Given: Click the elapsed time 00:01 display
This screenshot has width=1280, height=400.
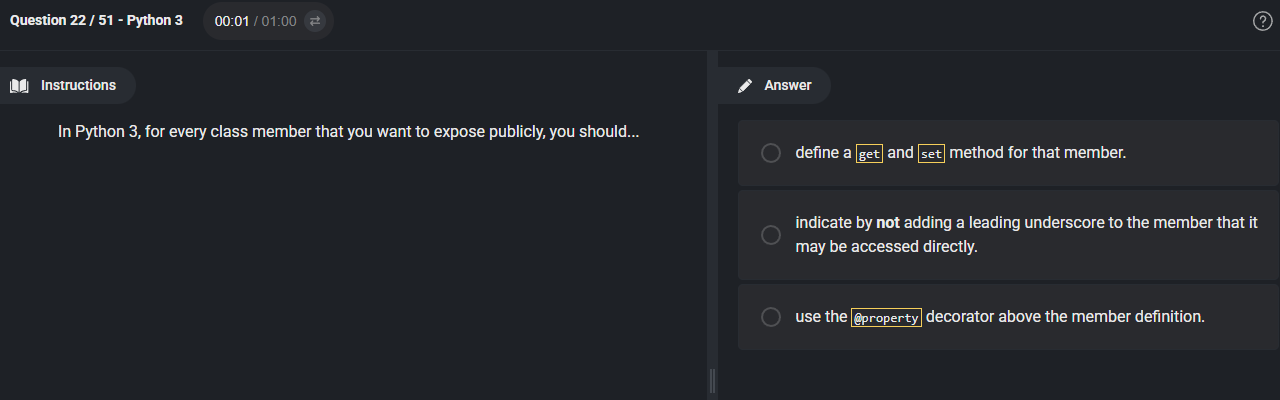Looking at the screenshot, I should (232, 21).
